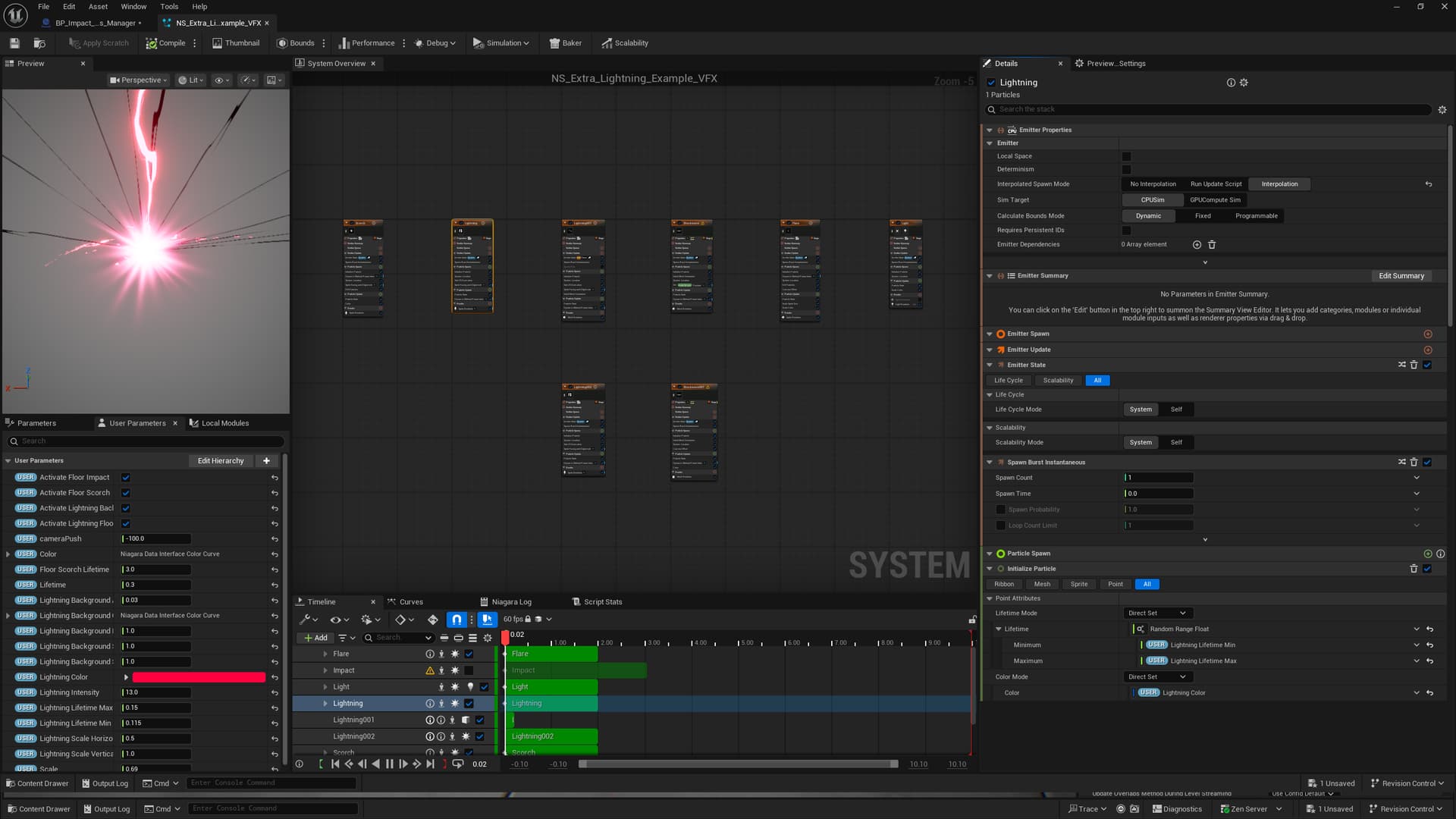Open the Scalability toolbar option
The image size is (1456, 819).
click(x=624, y=43)
